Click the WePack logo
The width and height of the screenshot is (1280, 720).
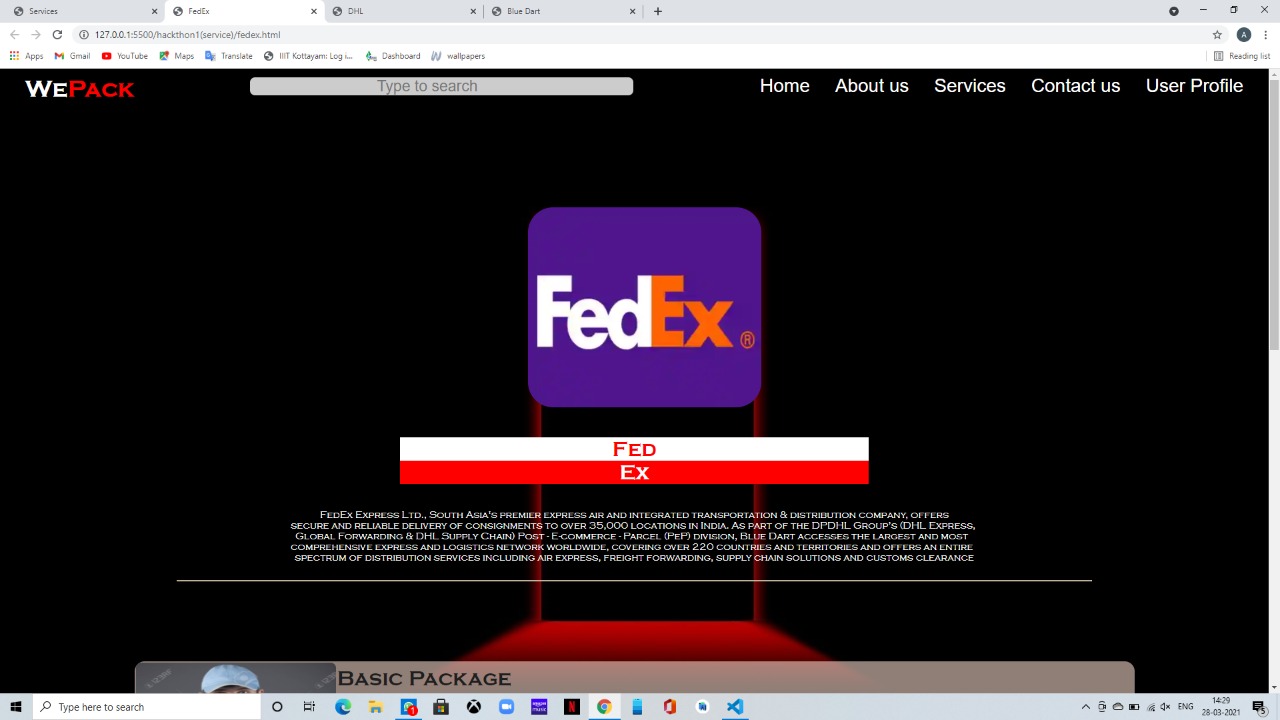point(79,89)
